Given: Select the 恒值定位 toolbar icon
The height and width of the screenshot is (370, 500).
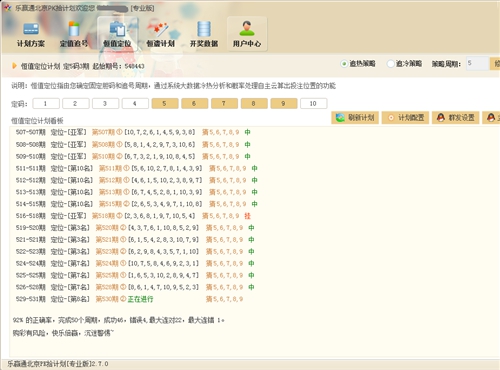Looking at the screenshot, I should coord(117,34).
